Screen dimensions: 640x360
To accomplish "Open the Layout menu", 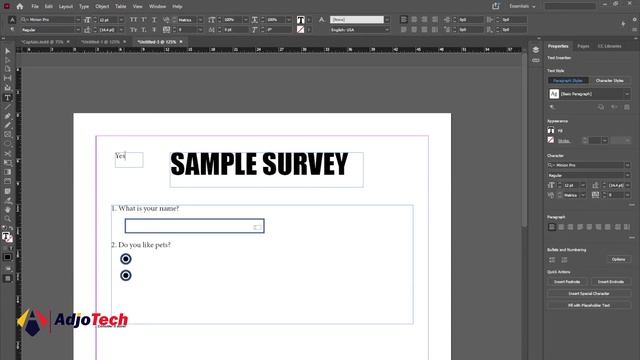I will [66, 7].
